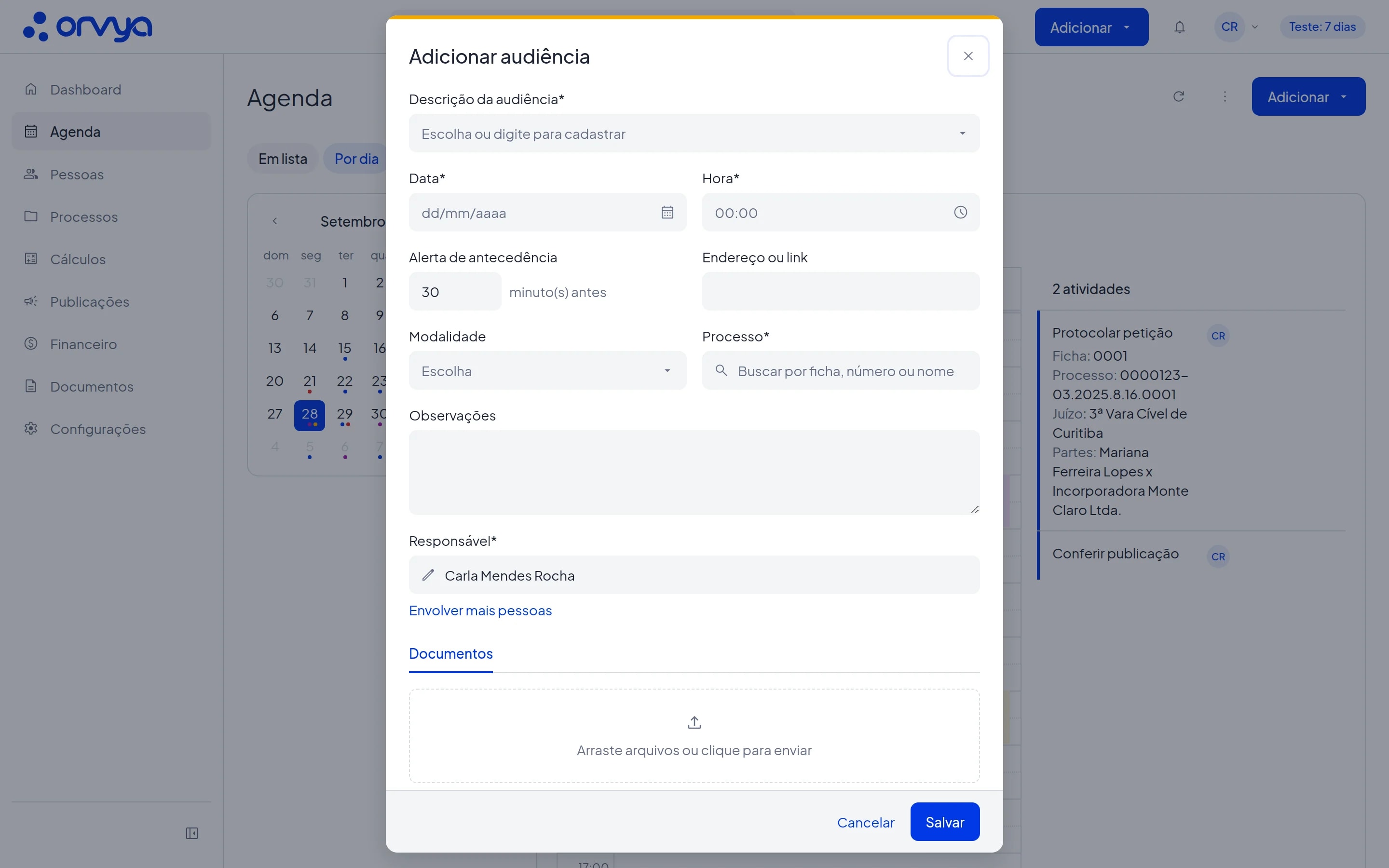1389x868 pixels.
Task: Click the upload icon in the file drop area
Action: pyautogui.click(x=694, y=723)
